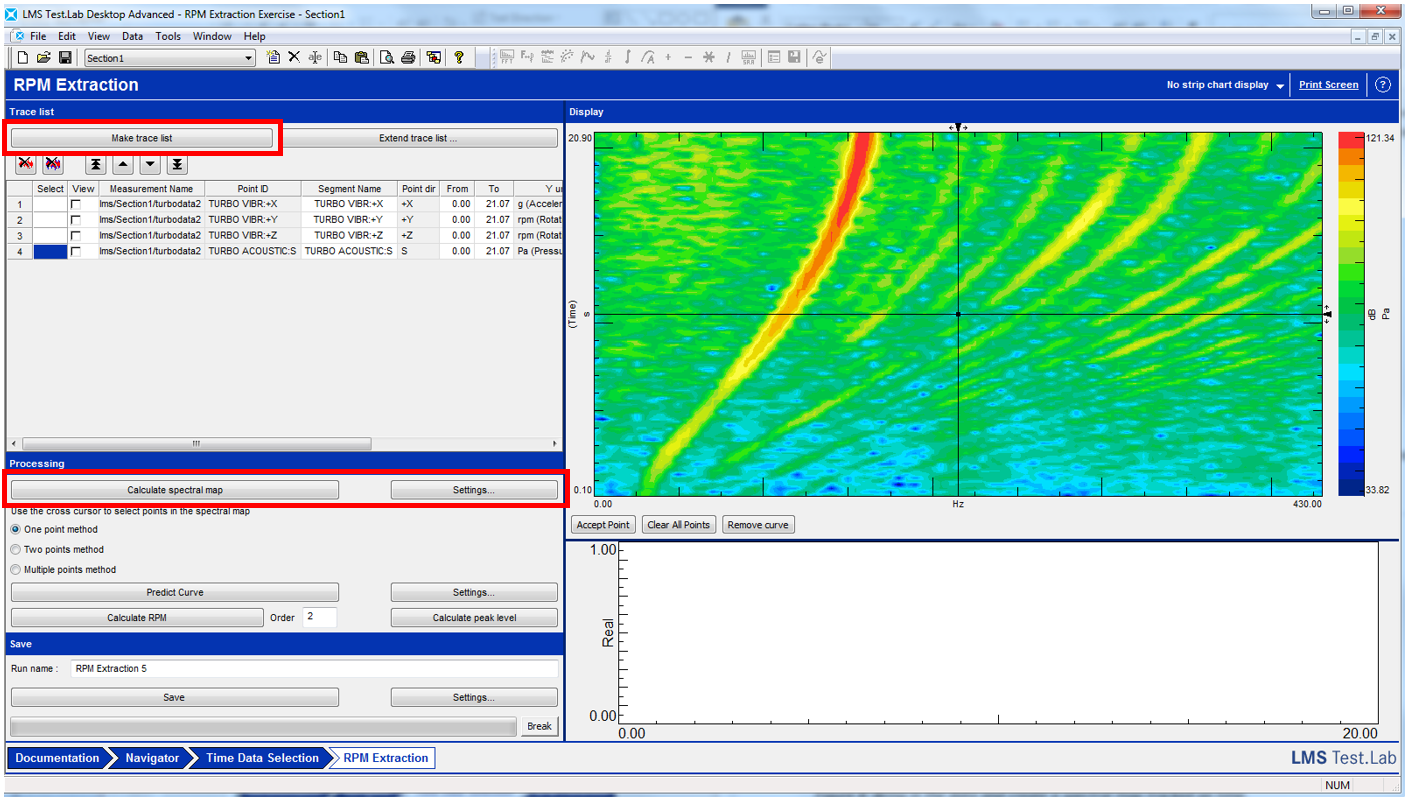The height and width of the screenshot is (801, 1409).
Task: Move trace to bottom of list
Action: (177, 164)
